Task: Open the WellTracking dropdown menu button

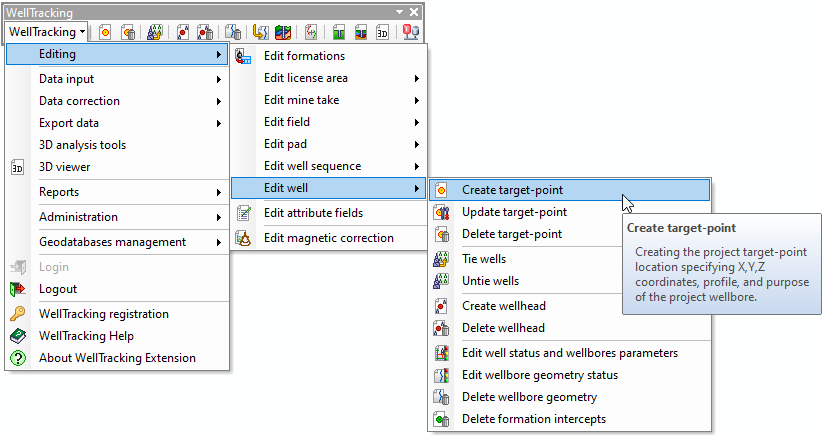Action: click(46, 32)
